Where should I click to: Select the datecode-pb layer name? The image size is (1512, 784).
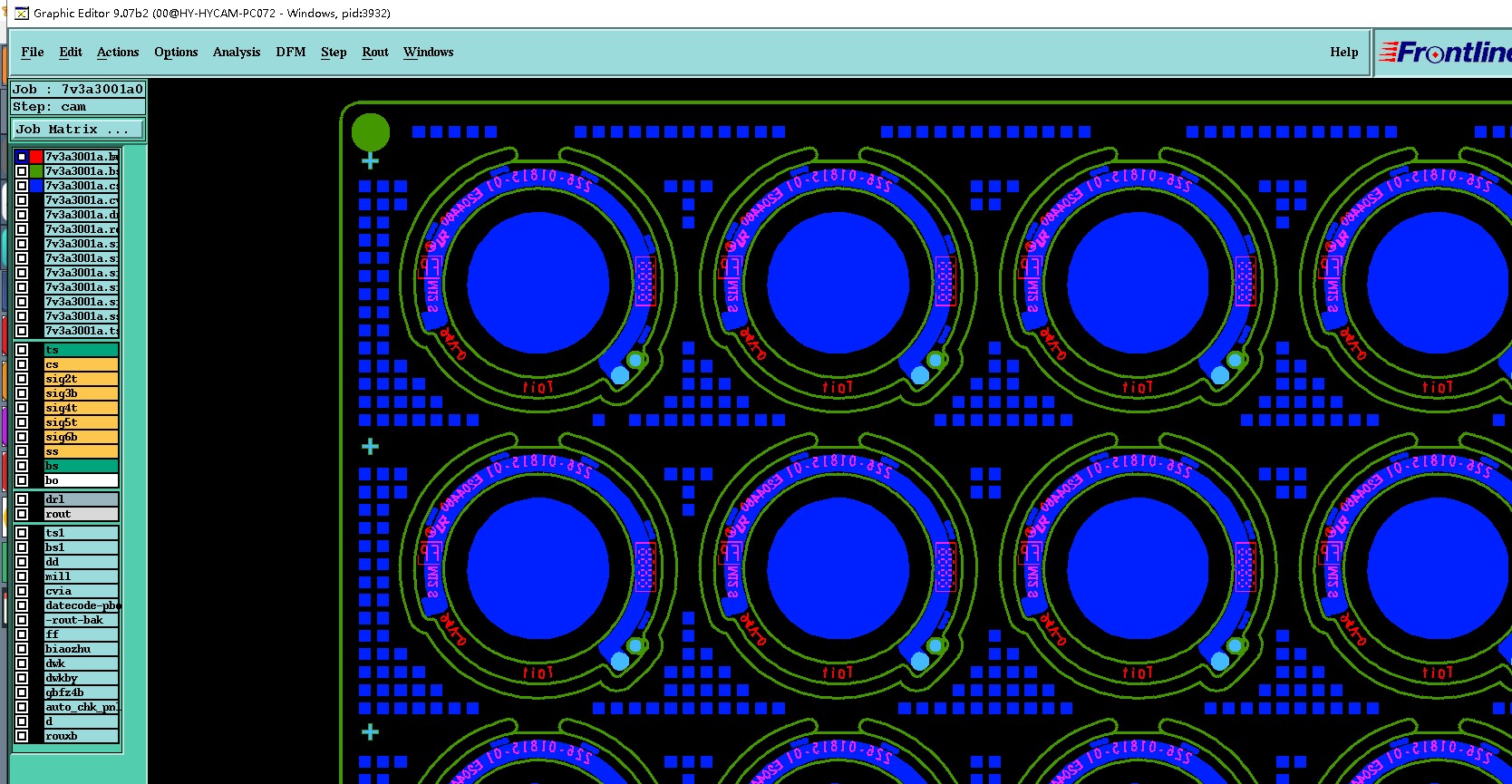[82, 605]
